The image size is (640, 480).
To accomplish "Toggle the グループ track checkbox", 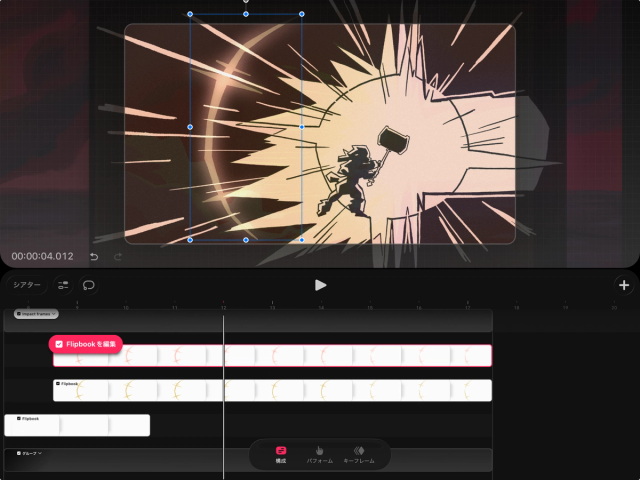I will (19, 453).
